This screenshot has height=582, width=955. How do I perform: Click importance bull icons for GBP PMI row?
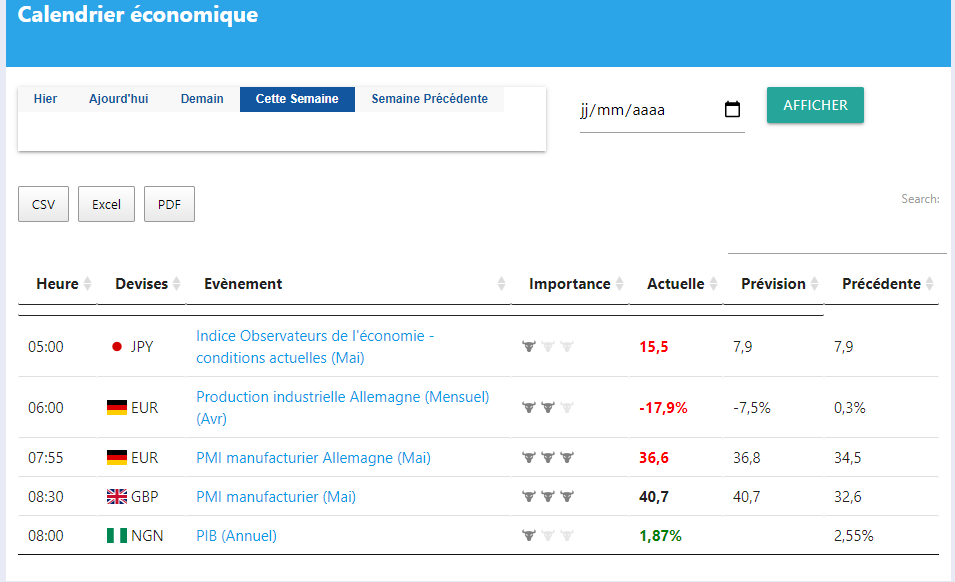pyautogui.click(x=548, y=496)
